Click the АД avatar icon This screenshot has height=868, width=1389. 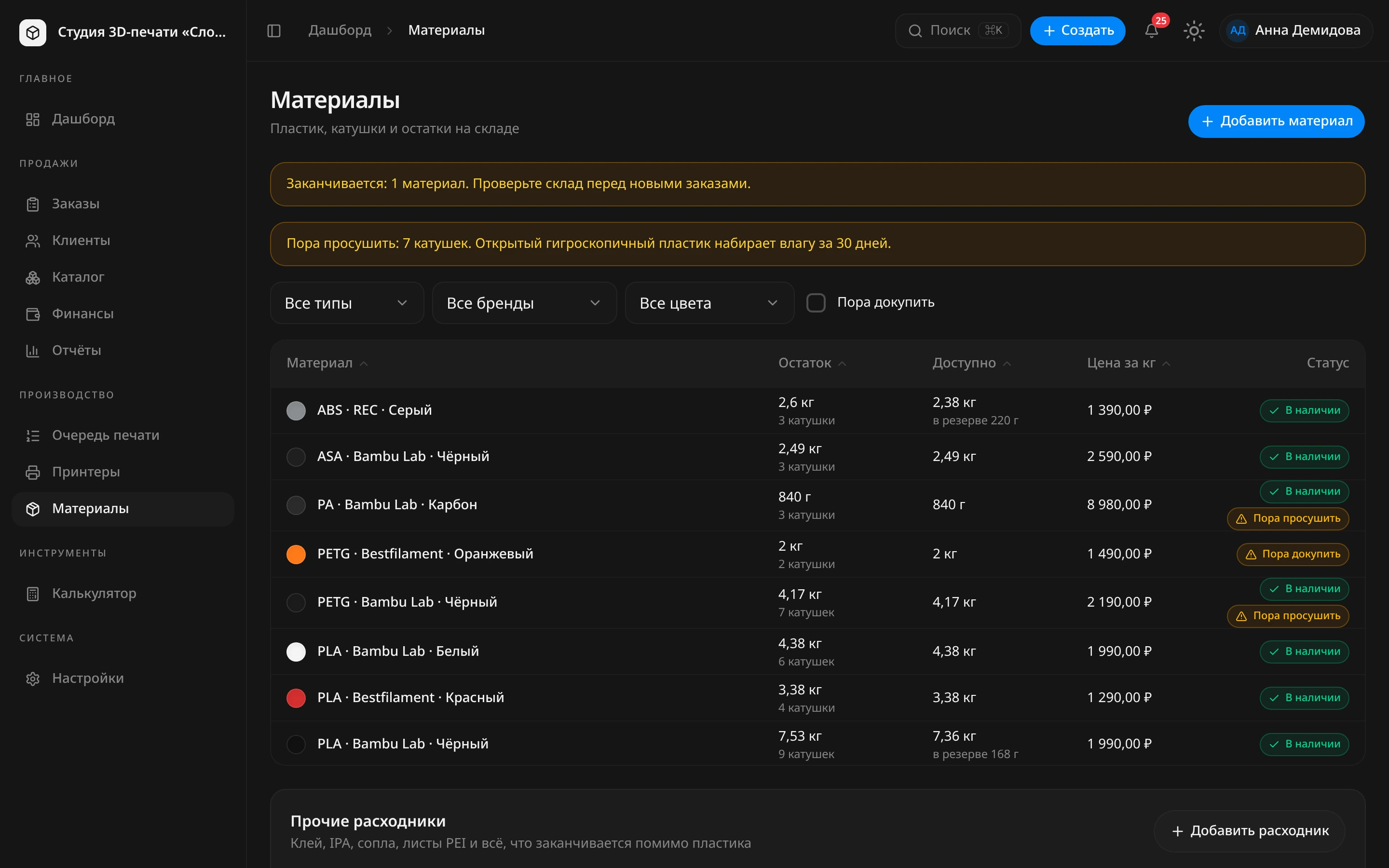1238,30
